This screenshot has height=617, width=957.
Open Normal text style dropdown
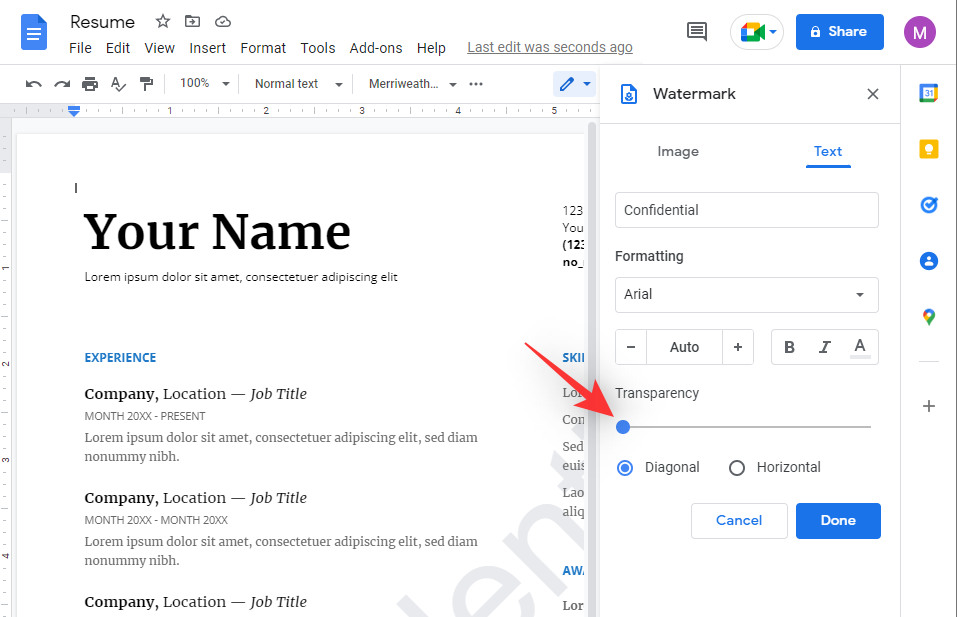[x=298, y=84]
